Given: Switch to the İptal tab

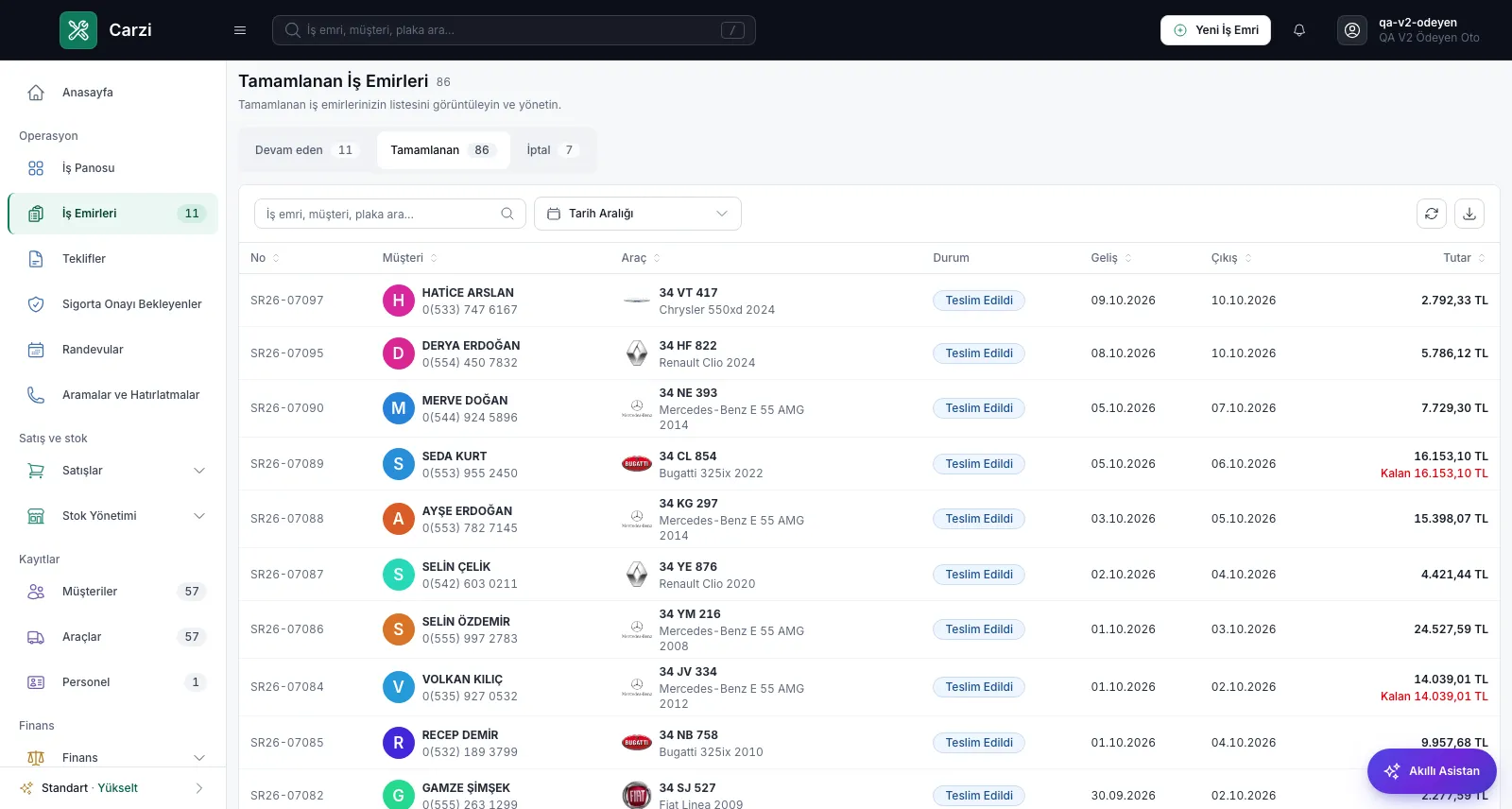Looking at the screenshot, I should click(x=553, y=150).
